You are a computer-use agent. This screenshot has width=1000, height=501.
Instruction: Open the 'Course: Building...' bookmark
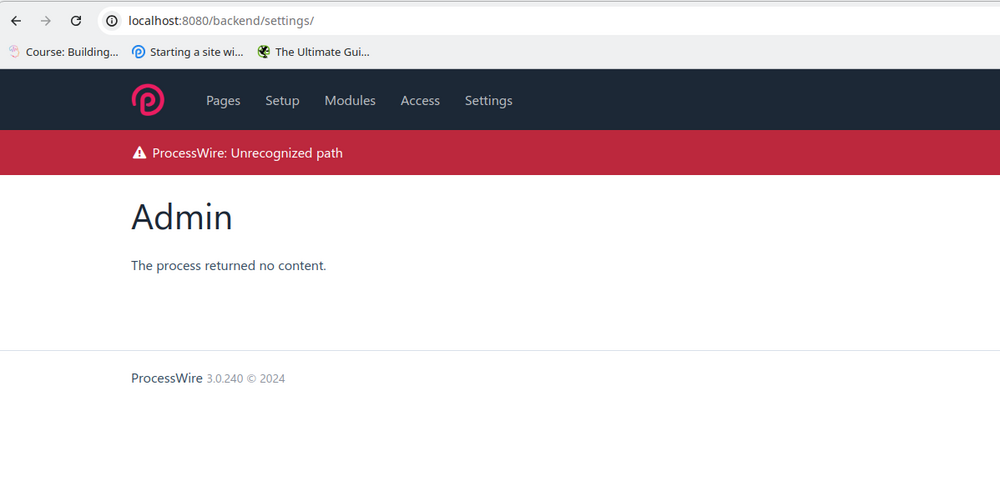[64, 52]
